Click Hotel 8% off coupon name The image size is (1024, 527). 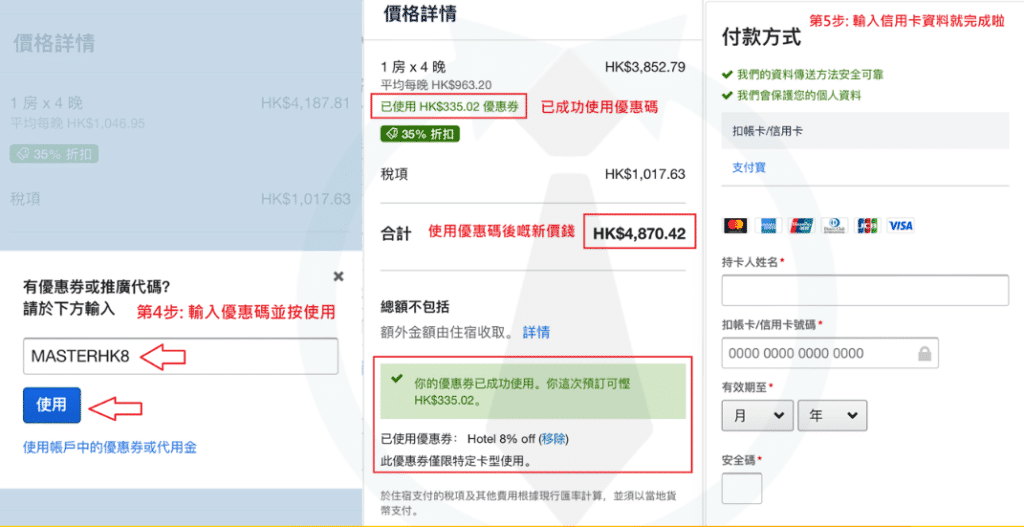(x=503, y=438)
